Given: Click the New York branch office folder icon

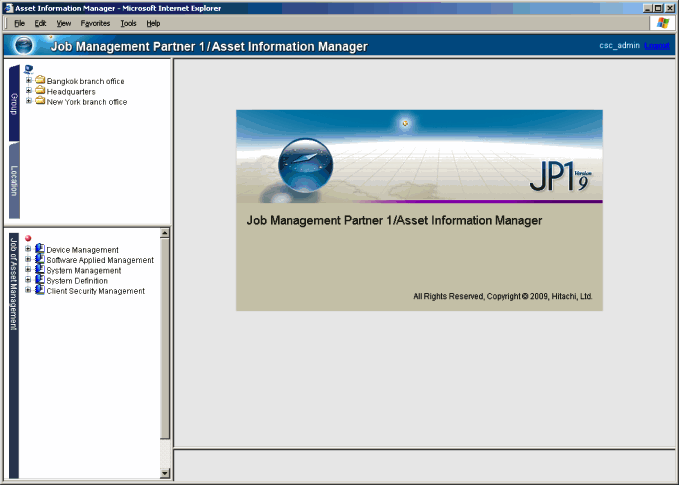Looking at the screenshot, I should click(x=40, y=101).
